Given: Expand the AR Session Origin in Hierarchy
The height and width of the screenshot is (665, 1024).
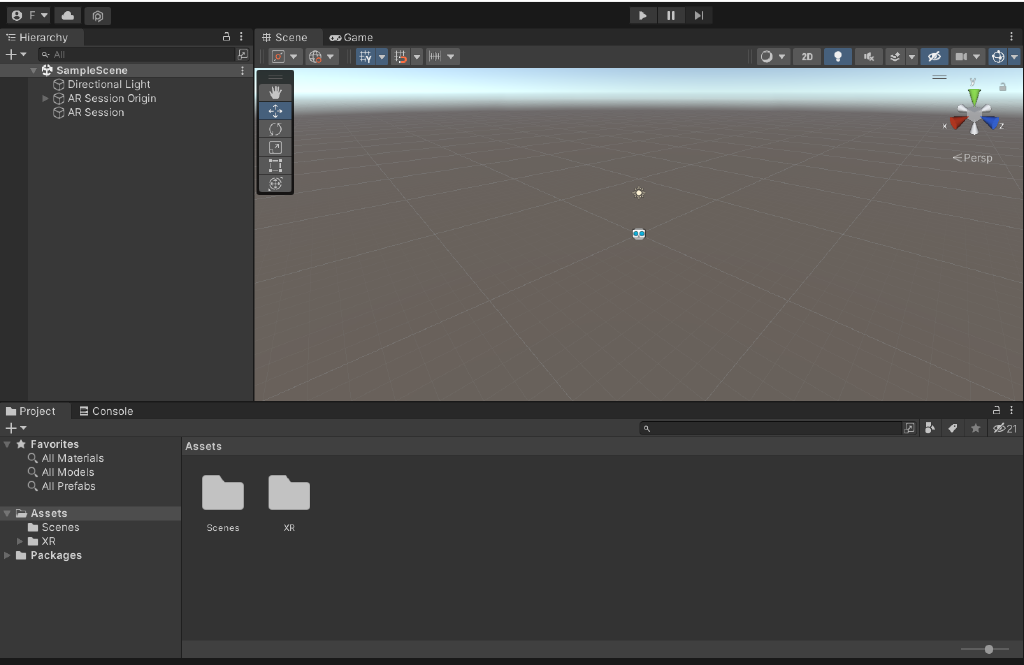Looking at the screenshot, I should coord(45,98).
